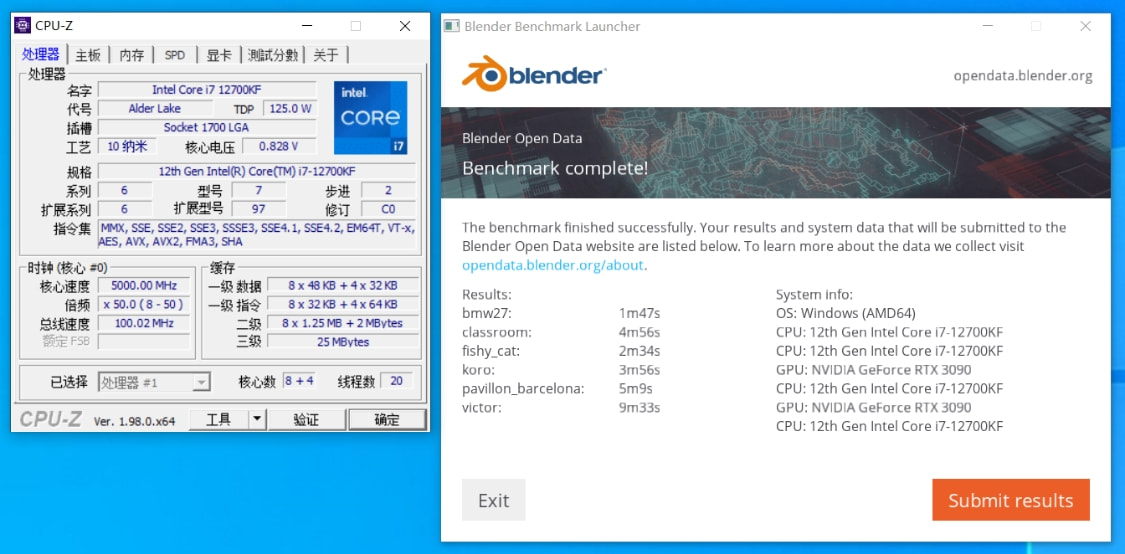Viewport: 1125px width, 554px height.
Task: Click the 验证 button
Action: pyautogui.click(x=306, y=420)
